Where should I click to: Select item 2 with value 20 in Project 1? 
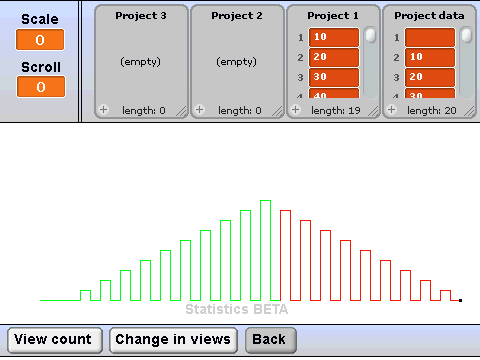coord(334,57)
